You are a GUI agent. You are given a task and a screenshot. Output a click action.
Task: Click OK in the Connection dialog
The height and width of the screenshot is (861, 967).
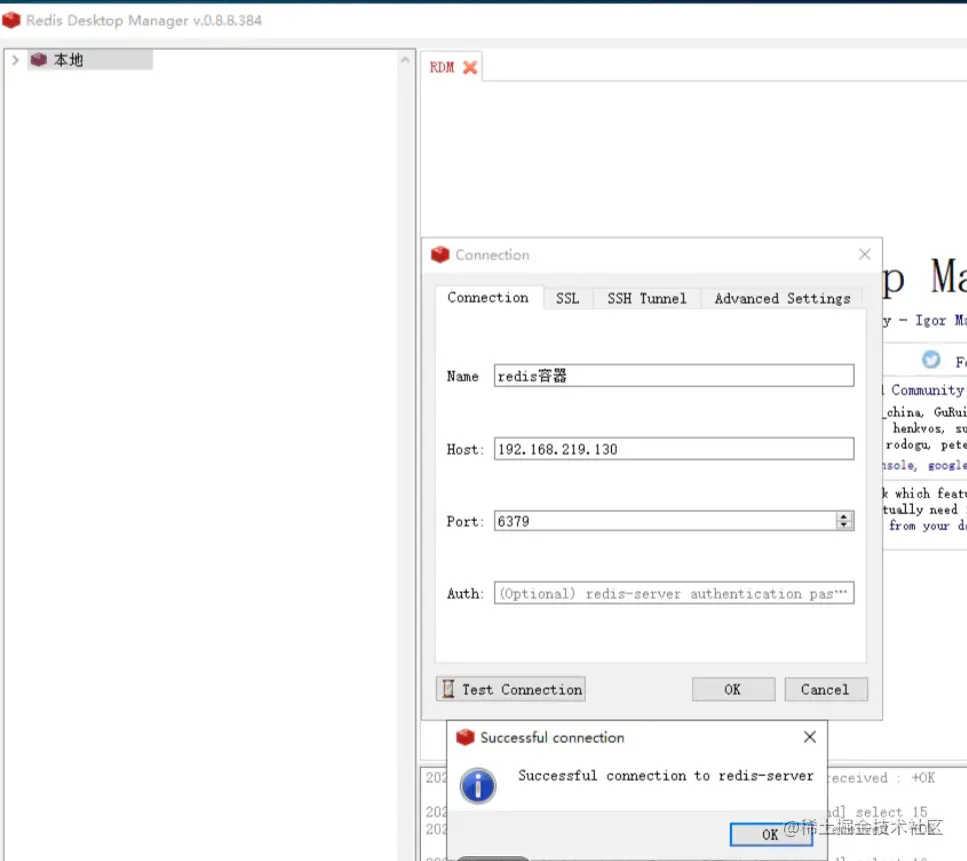[733, 690]
